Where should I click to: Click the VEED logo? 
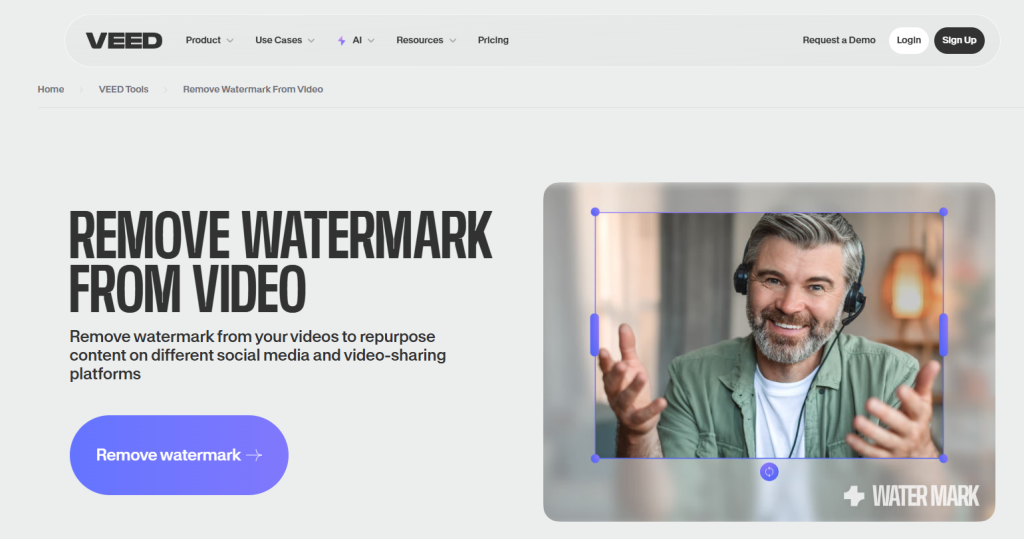pyautogui.click(x=124, y=41)
